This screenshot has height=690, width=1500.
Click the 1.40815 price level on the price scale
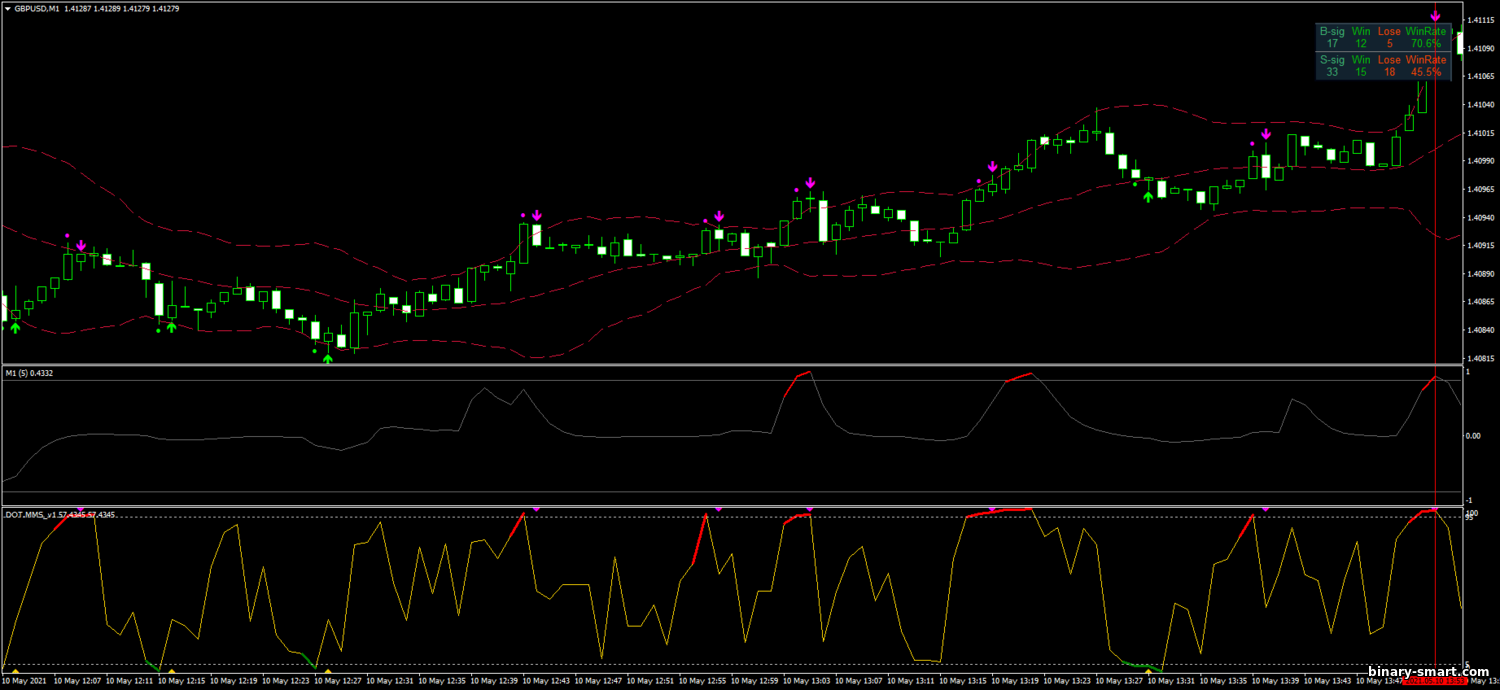point(1481,358)
